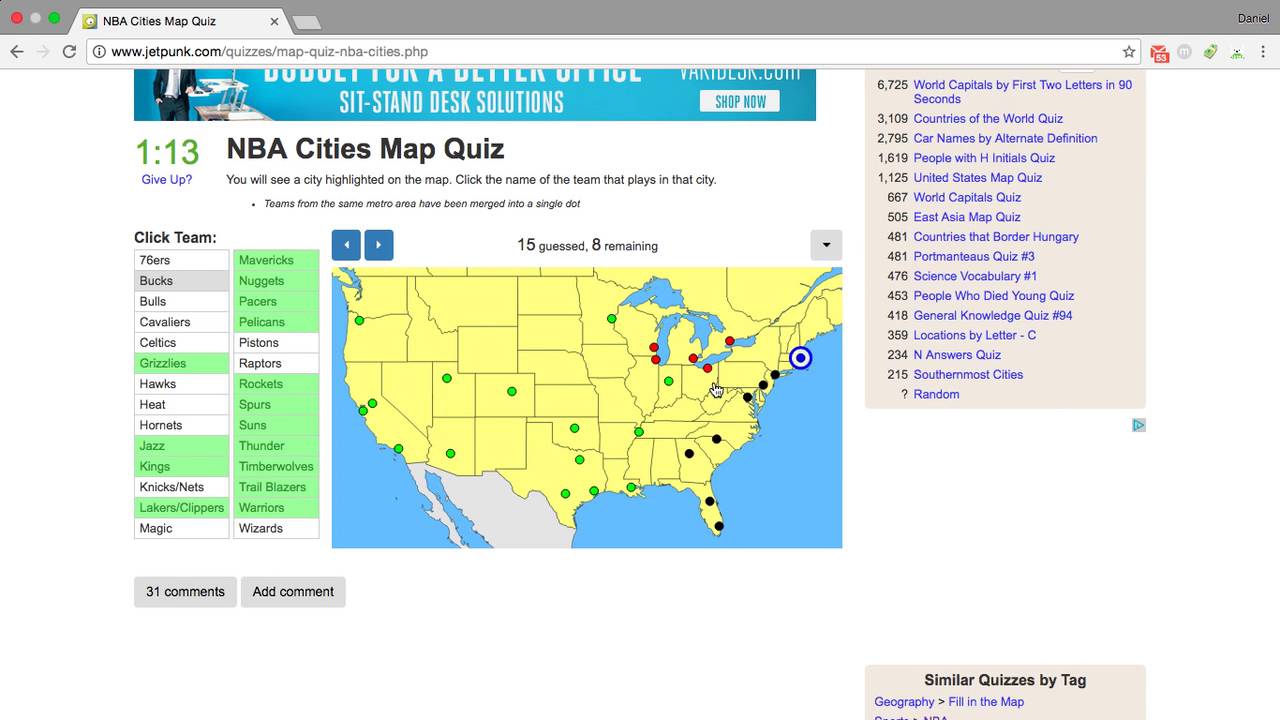Click the Give Up? link

click(167, 180)
